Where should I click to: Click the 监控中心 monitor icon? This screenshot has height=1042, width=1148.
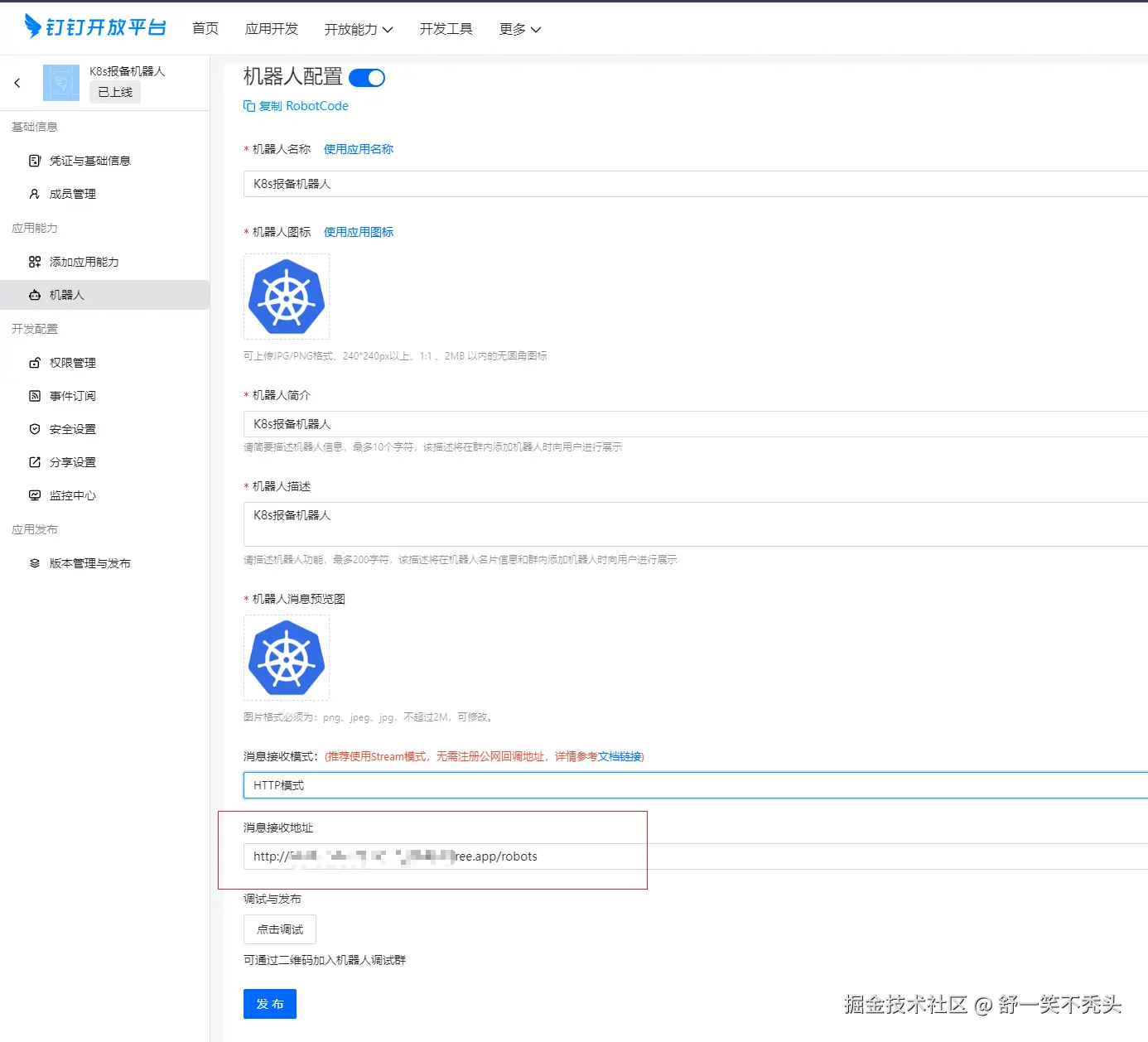tap(35, 495)
